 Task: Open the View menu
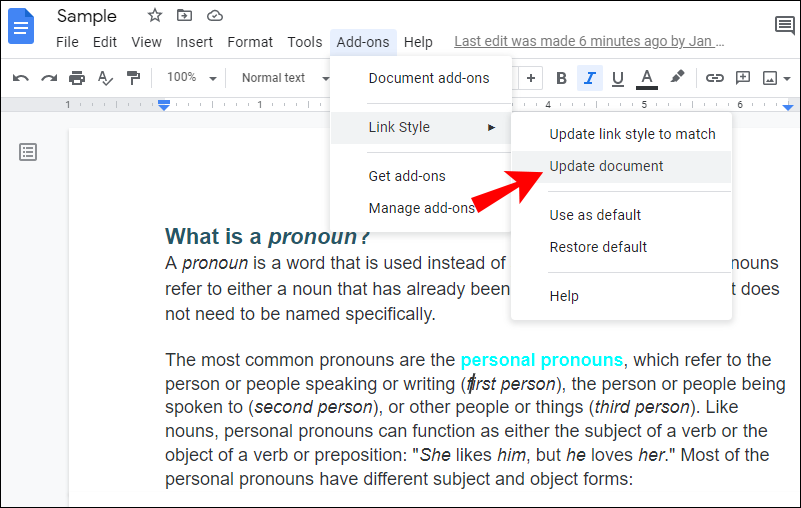point(146,42)
